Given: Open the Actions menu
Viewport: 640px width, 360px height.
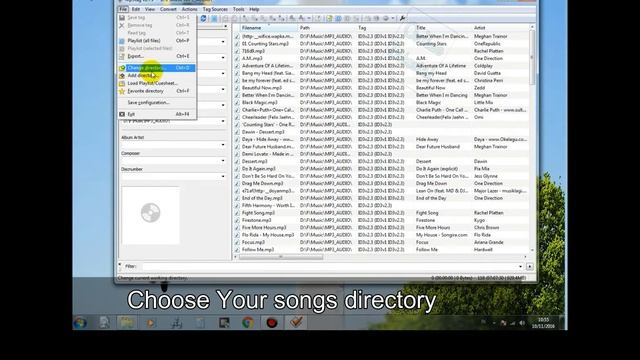Looking at the screenshot, I should tap(189, 9).
